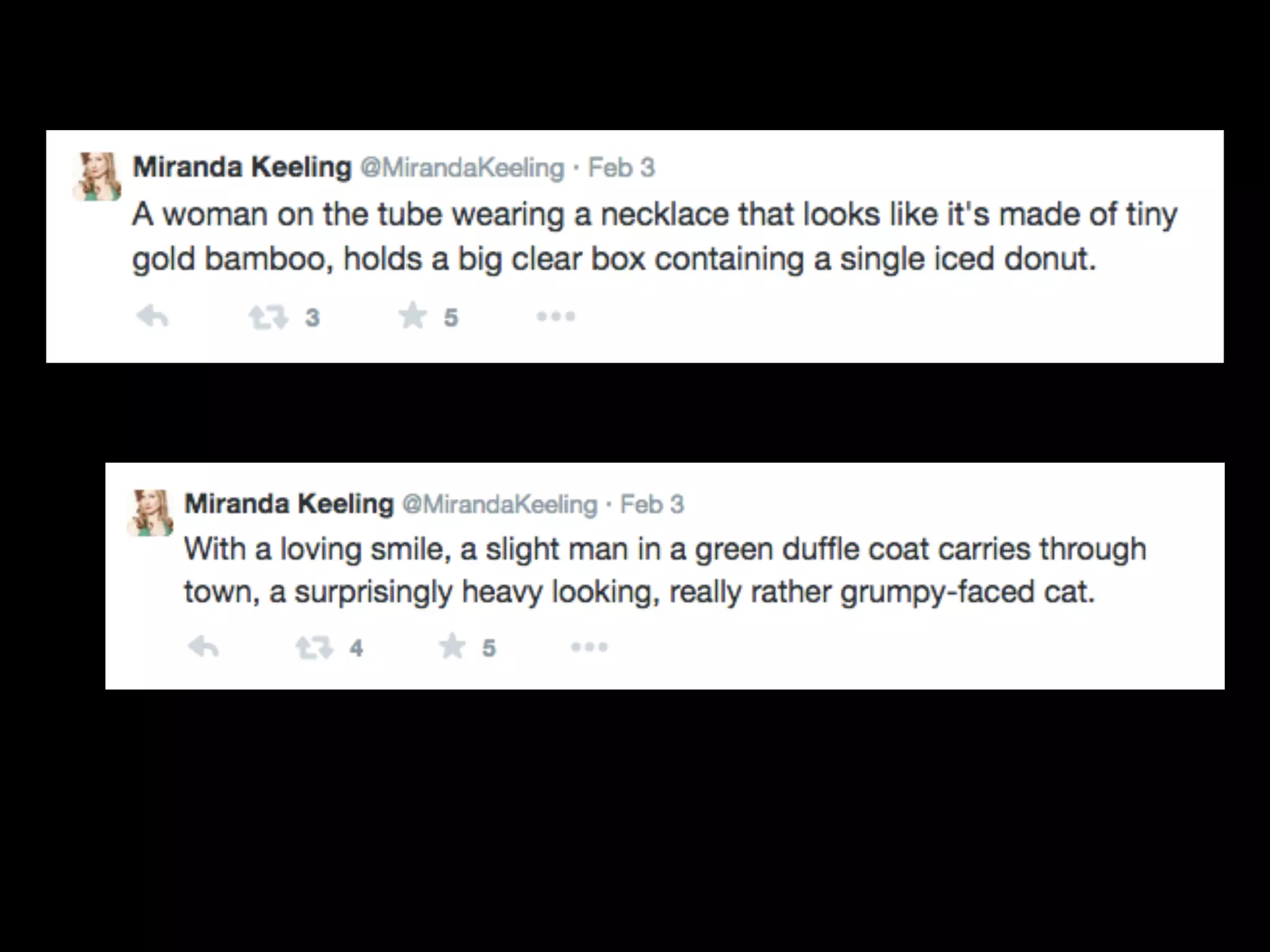Open @MirandaKeeling handle on the necklace tweet
The height and width of the screenshot is (952, 1270).
tap(463, 168)
